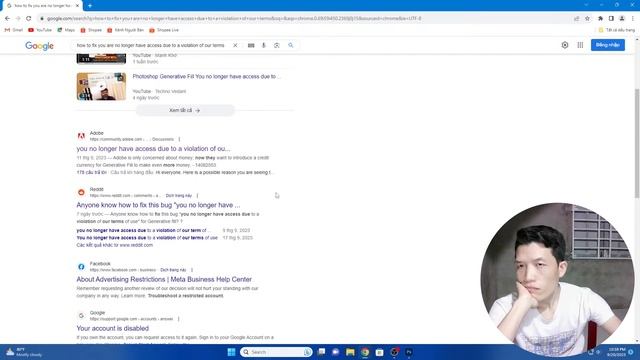Click share page icon in address bar
This screenshot has width=640, height=360.
coord(576,18)
